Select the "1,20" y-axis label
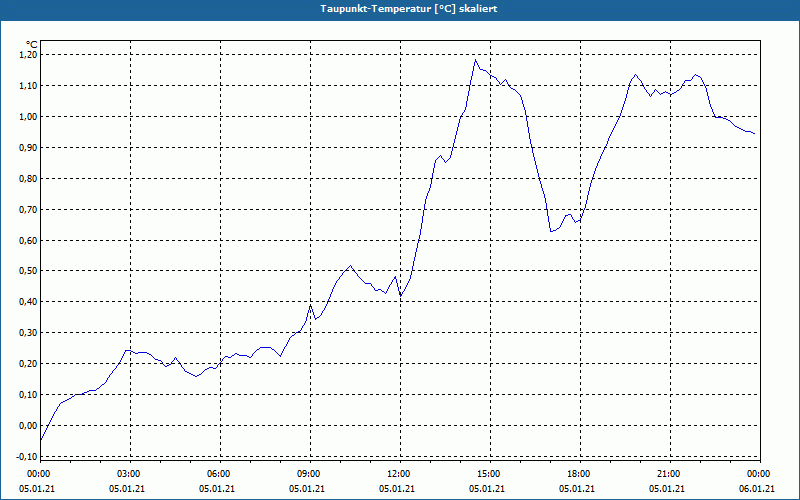 coord(30,55)
